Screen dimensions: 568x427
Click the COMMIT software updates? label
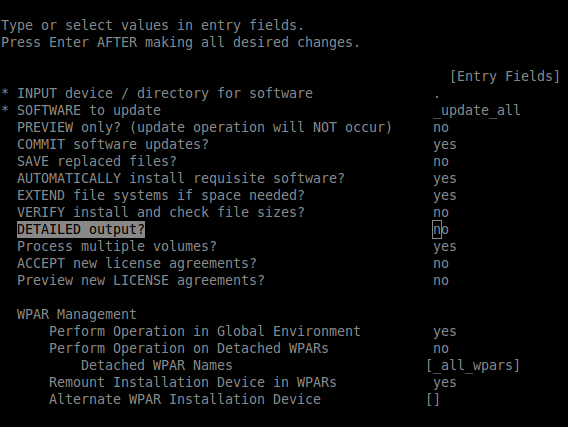tap(113, 145)
